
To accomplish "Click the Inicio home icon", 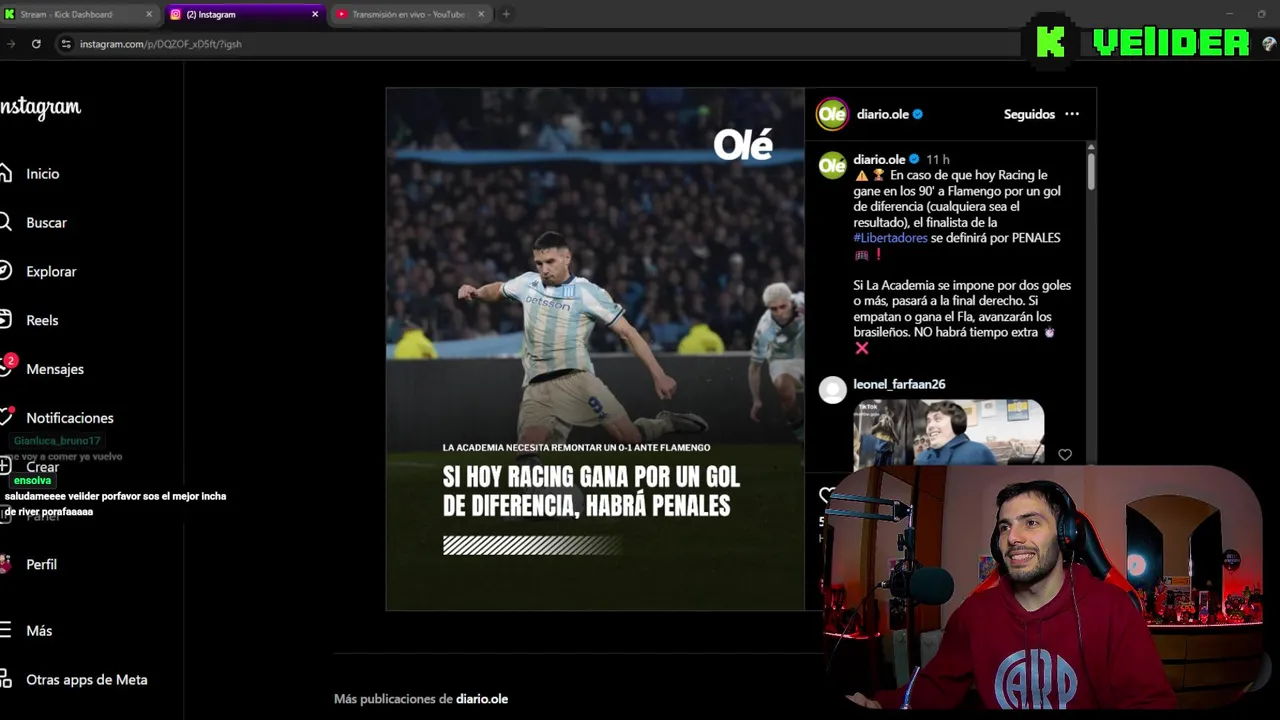I will pos(5,173).
